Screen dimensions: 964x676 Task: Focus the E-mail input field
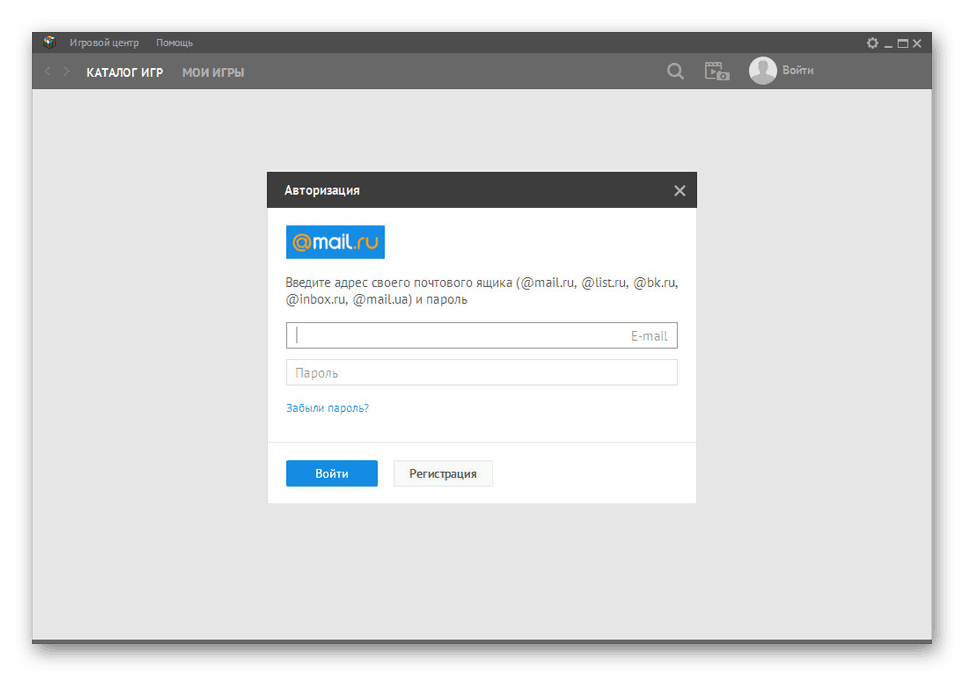click(481, 336)
